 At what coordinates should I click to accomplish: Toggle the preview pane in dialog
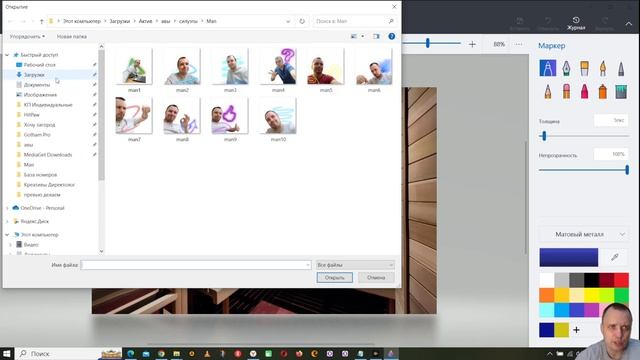(x=376, y=36)
